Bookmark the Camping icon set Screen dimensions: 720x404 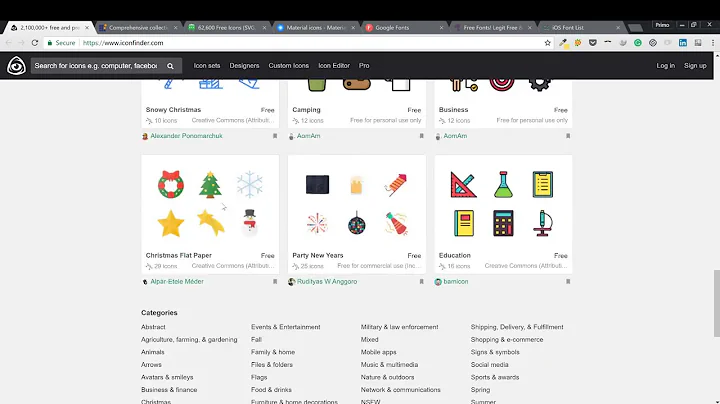(422, 136)
